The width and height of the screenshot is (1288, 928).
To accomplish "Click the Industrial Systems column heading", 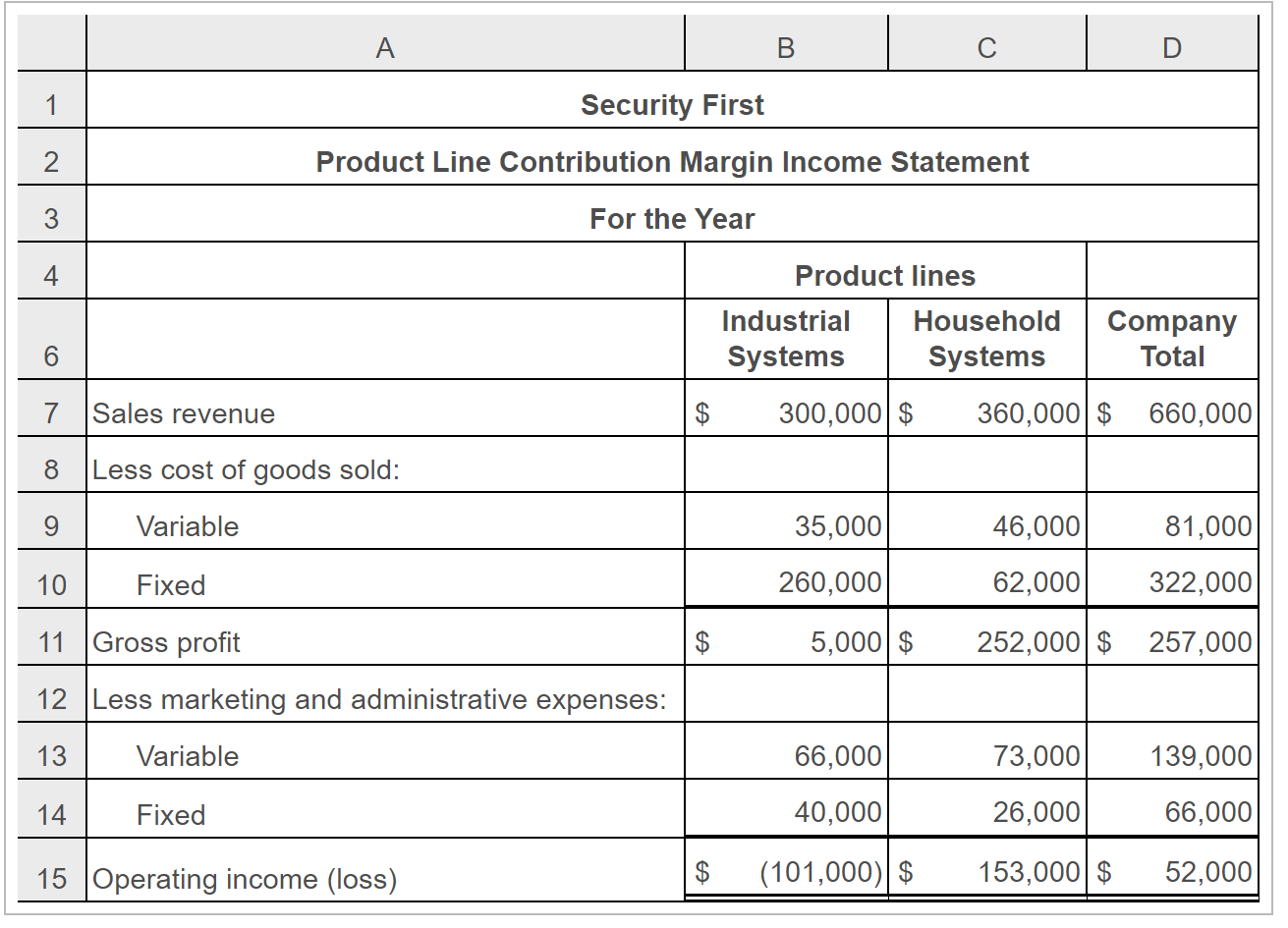I will point(786,339).
